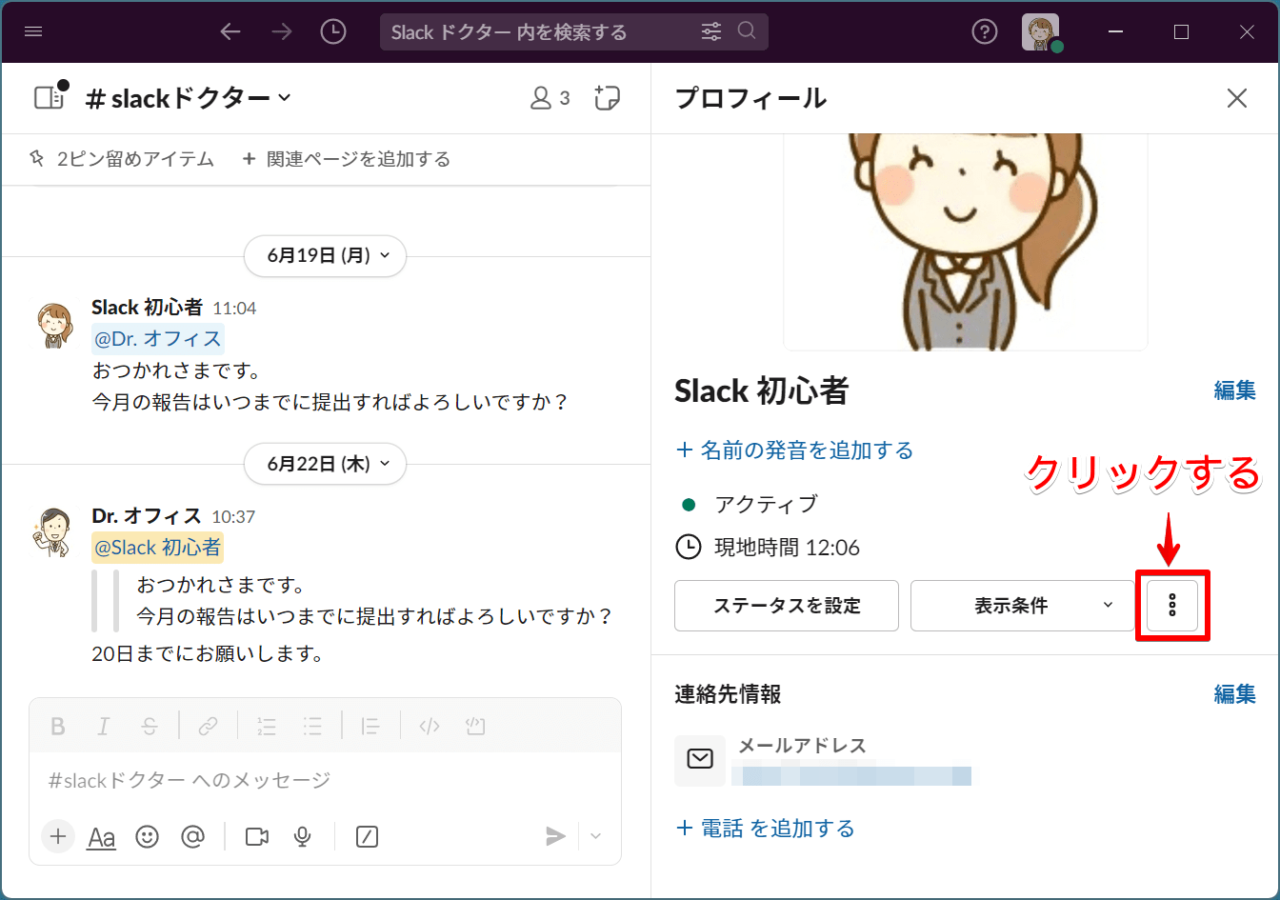The width and height of the screenshot is (1280, 900).
Task: Click the large profile picture
Action: point(965,242)
